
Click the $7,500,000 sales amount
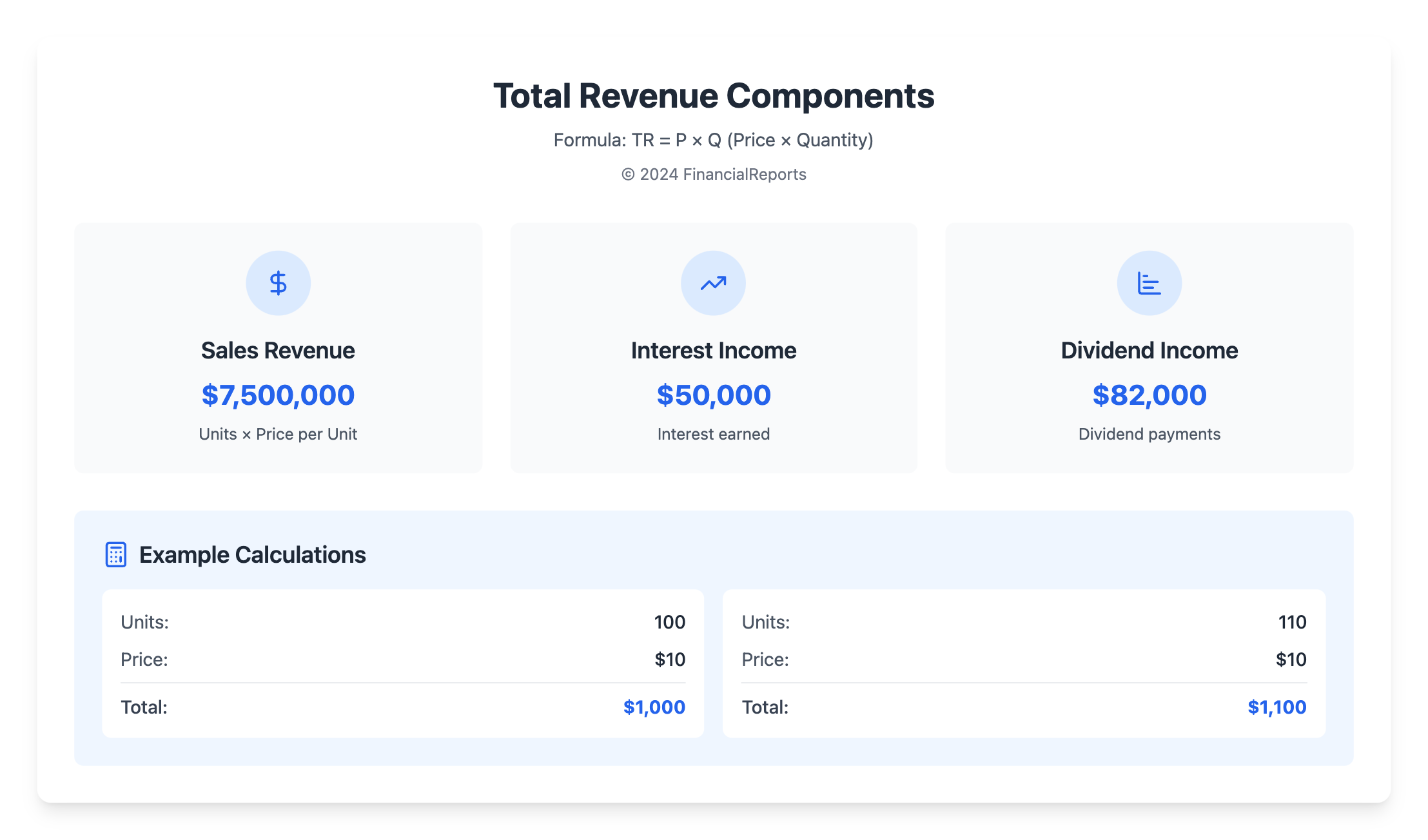(x=278, y=395)
